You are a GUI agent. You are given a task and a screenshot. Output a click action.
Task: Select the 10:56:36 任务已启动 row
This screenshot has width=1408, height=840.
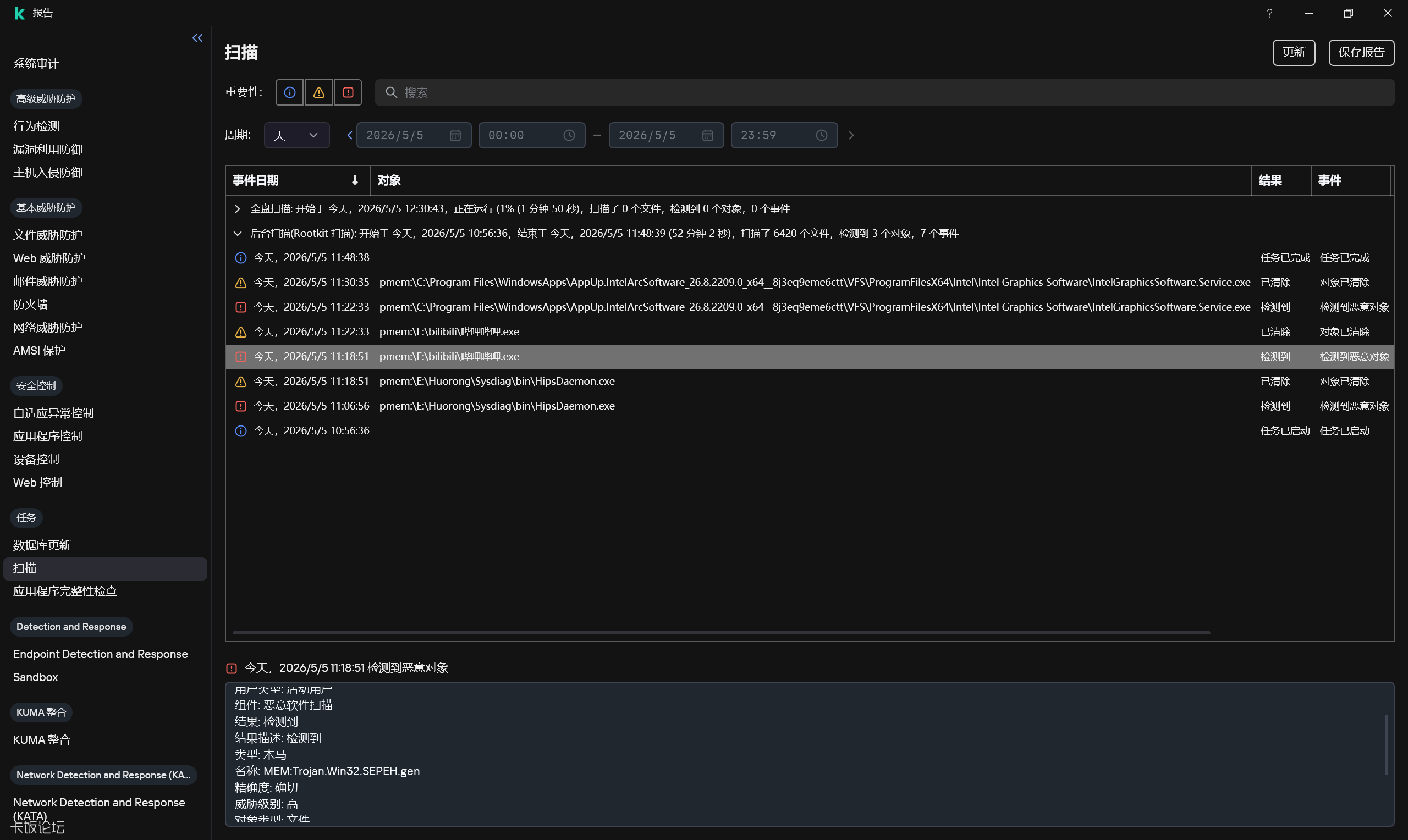point(810,432)
